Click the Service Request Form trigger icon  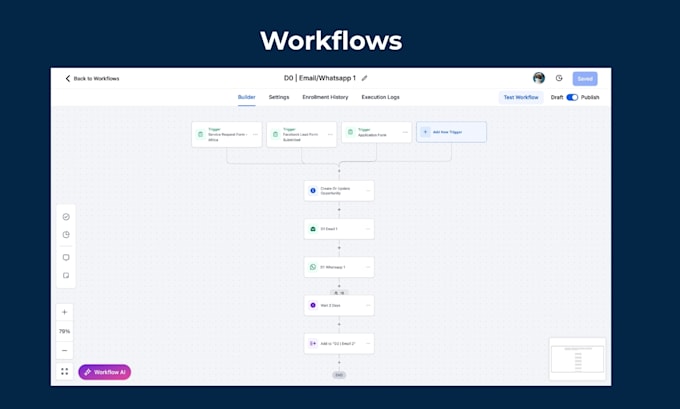[200, 134]
